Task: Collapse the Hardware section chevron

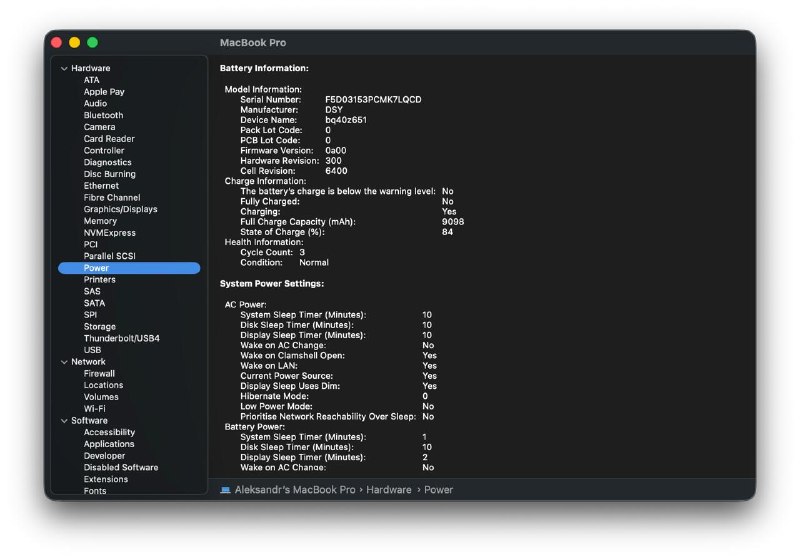Action: (x=64, y=69)
